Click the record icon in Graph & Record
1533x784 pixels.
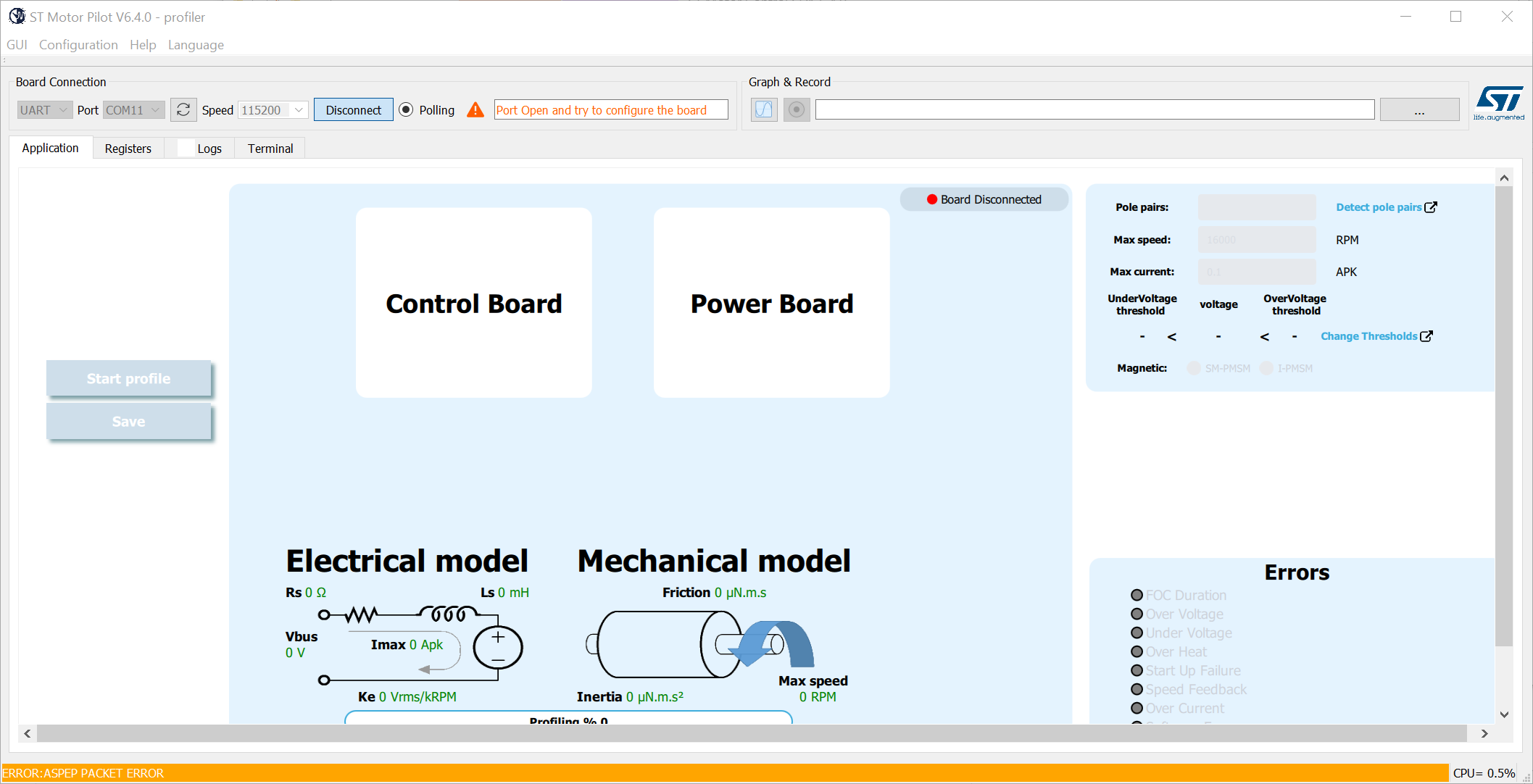click(x=796, y=109)
